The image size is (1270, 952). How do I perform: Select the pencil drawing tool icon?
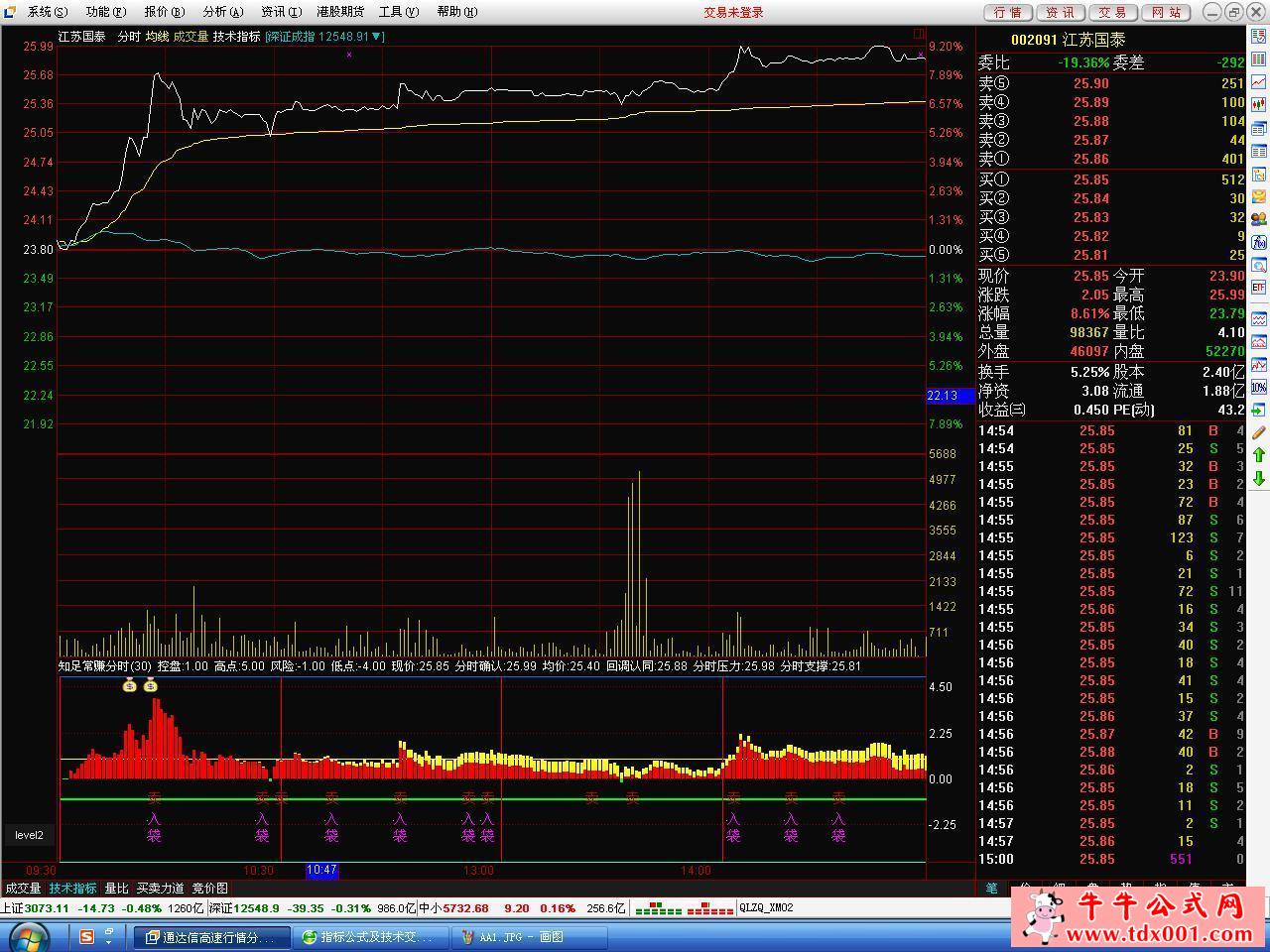(1258, 432)
